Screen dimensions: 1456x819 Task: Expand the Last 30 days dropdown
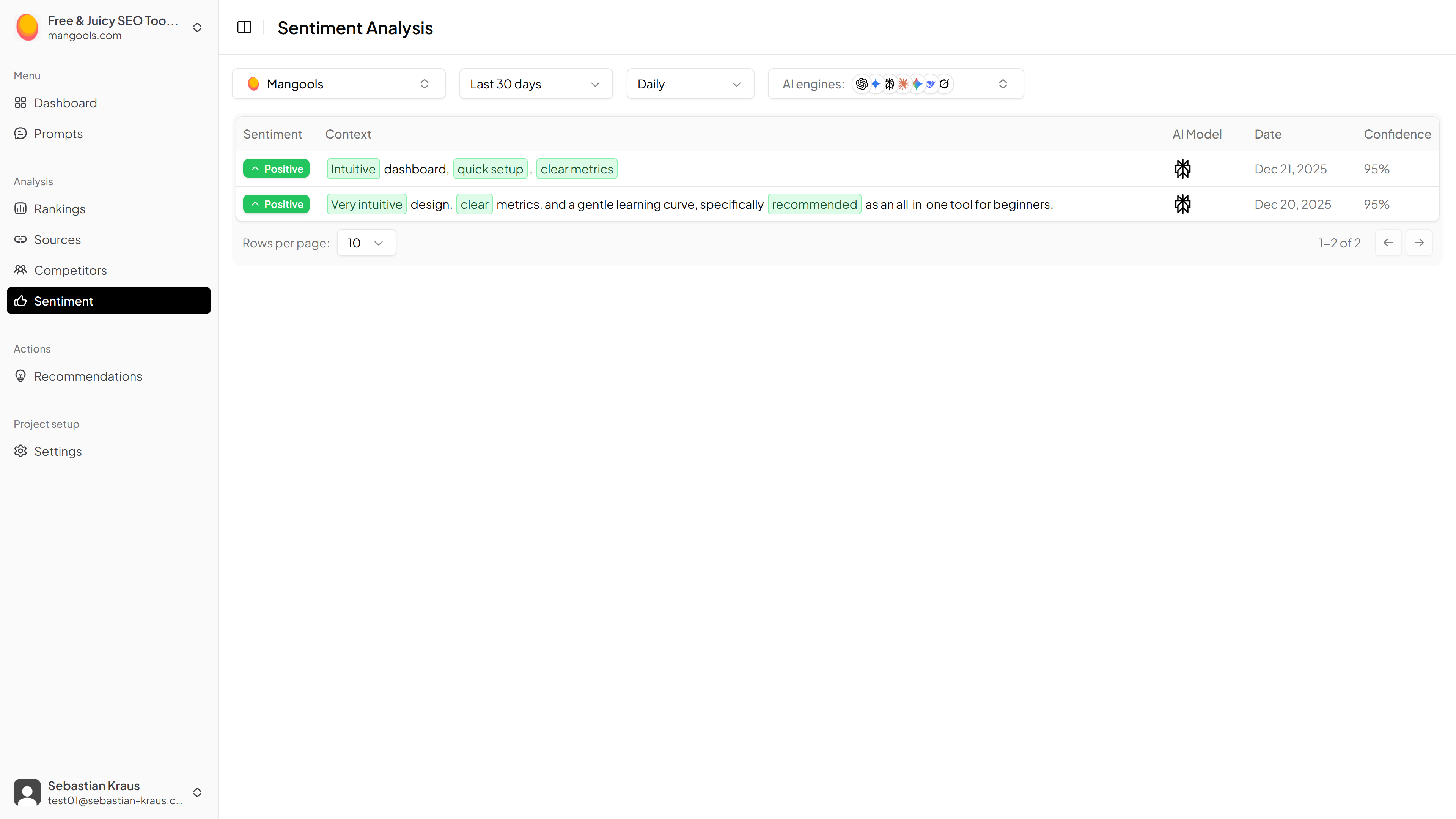pyautogui.click(x=535, y=84)
